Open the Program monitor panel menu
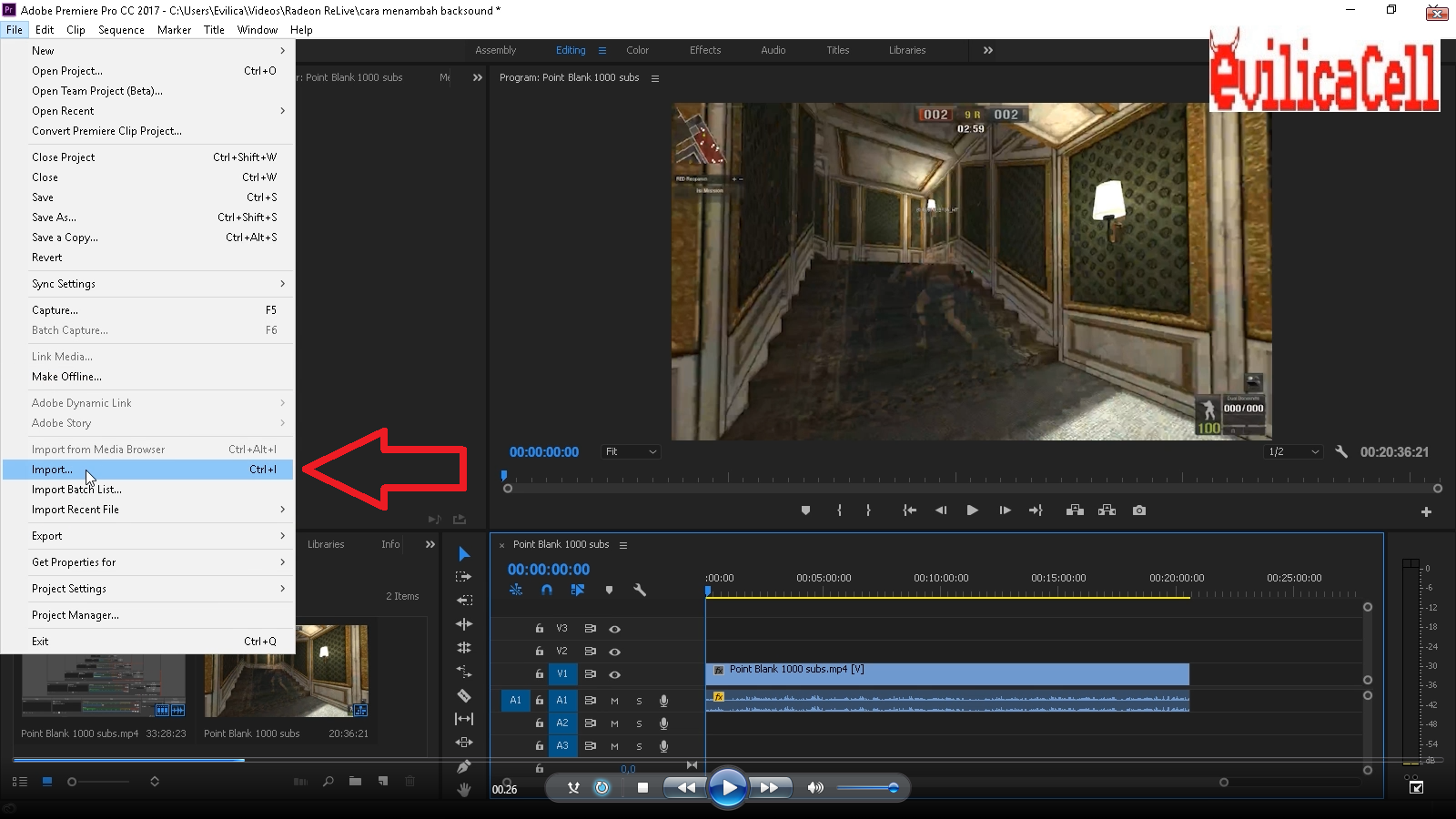 pyautogui.click(x=655, y=78)
